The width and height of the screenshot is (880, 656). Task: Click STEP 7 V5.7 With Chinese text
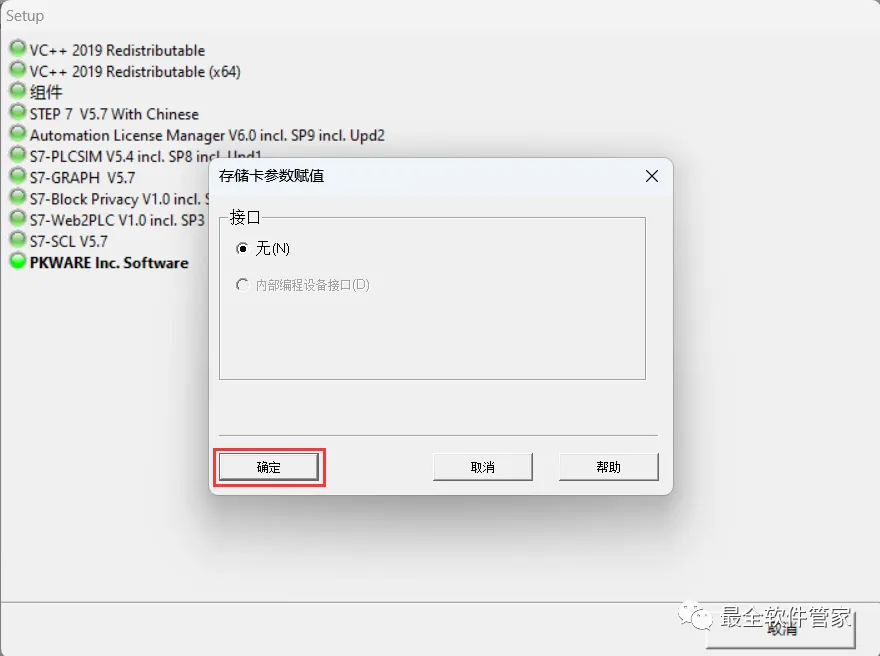114,114
